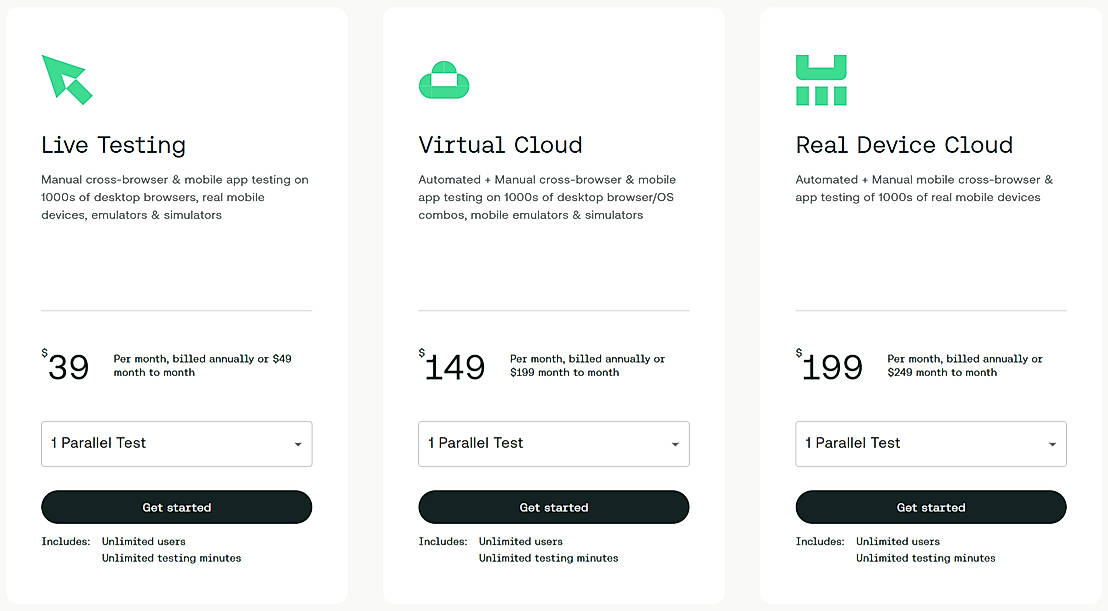Click the $149 price
Image resolution: width=1108 pixels, height=611 pixels.
pos(452,366)
